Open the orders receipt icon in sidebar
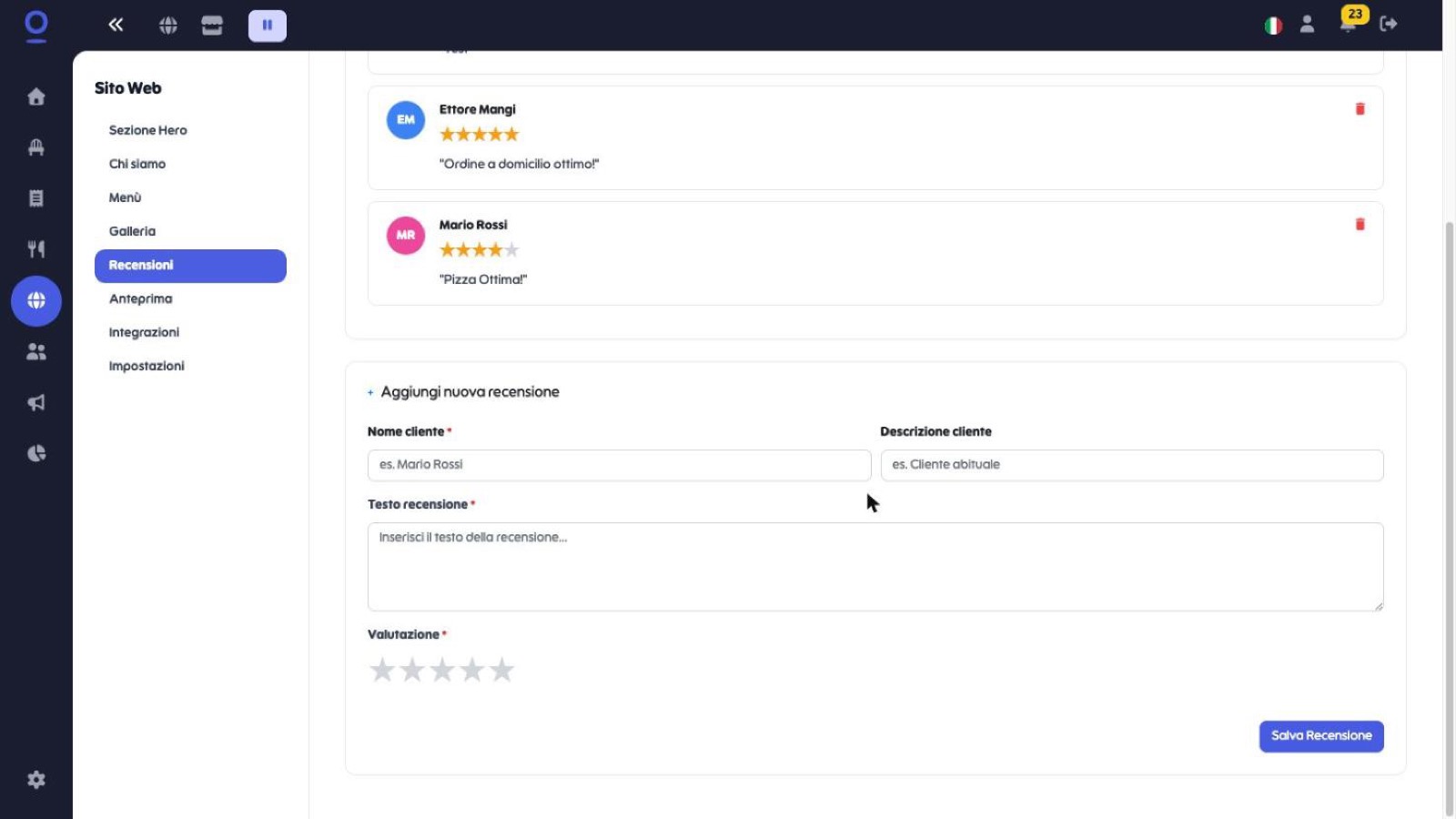The image size is (1456, 819). click(x=36, y=198)
